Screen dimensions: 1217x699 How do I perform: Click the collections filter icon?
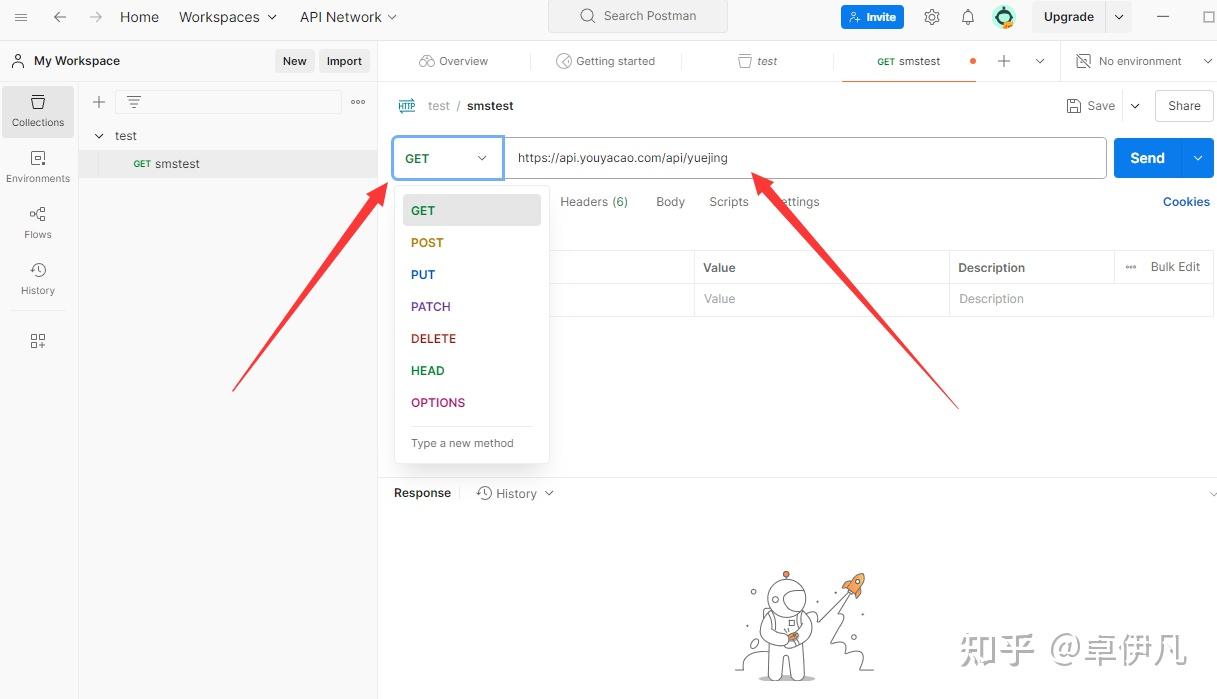click(134, 102)
